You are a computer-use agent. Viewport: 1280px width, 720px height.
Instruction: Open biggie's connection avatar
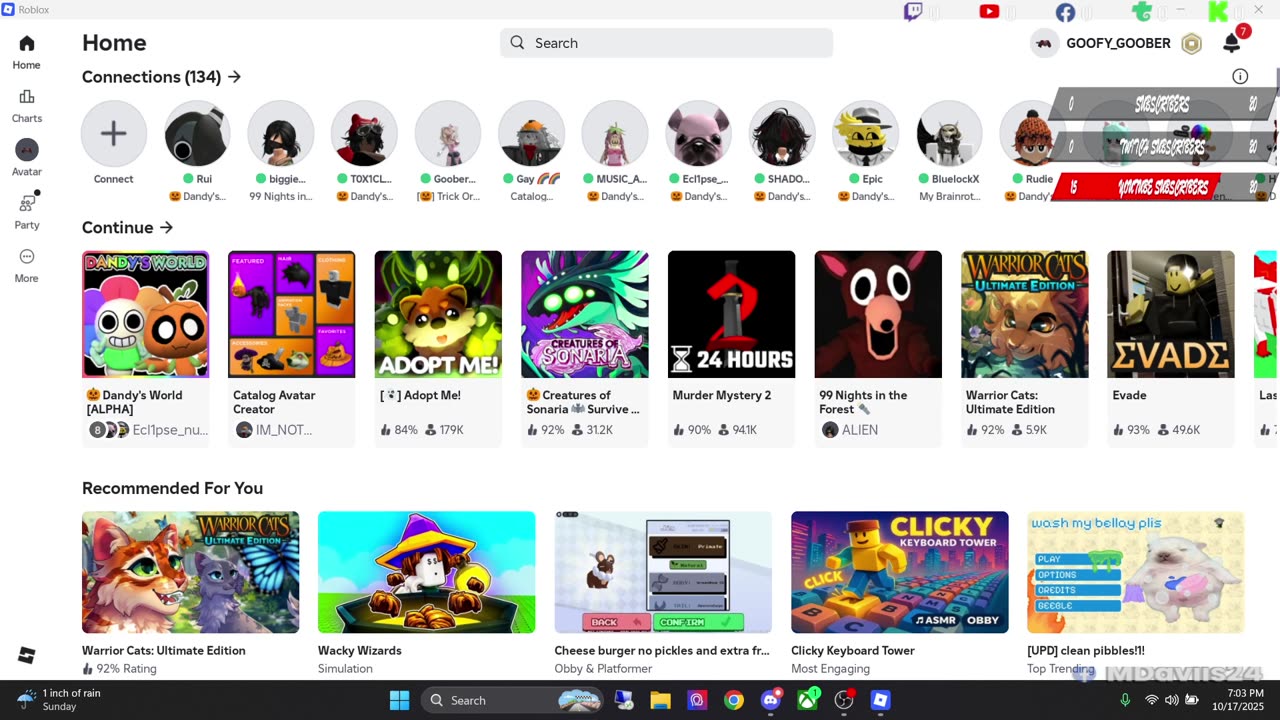point(281,133)
